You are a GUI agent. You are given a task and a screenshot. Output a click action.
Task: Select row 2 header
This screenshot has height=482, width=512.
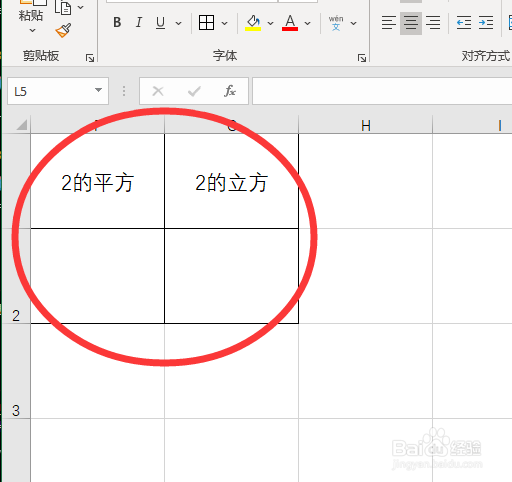[16, 276]
